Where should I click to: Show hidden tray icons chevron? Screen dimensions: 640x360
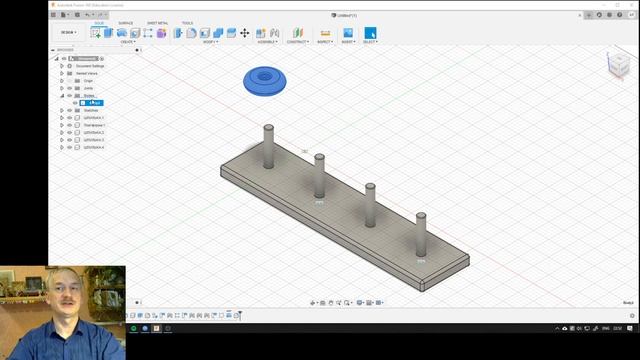click(x=557, y=328)
